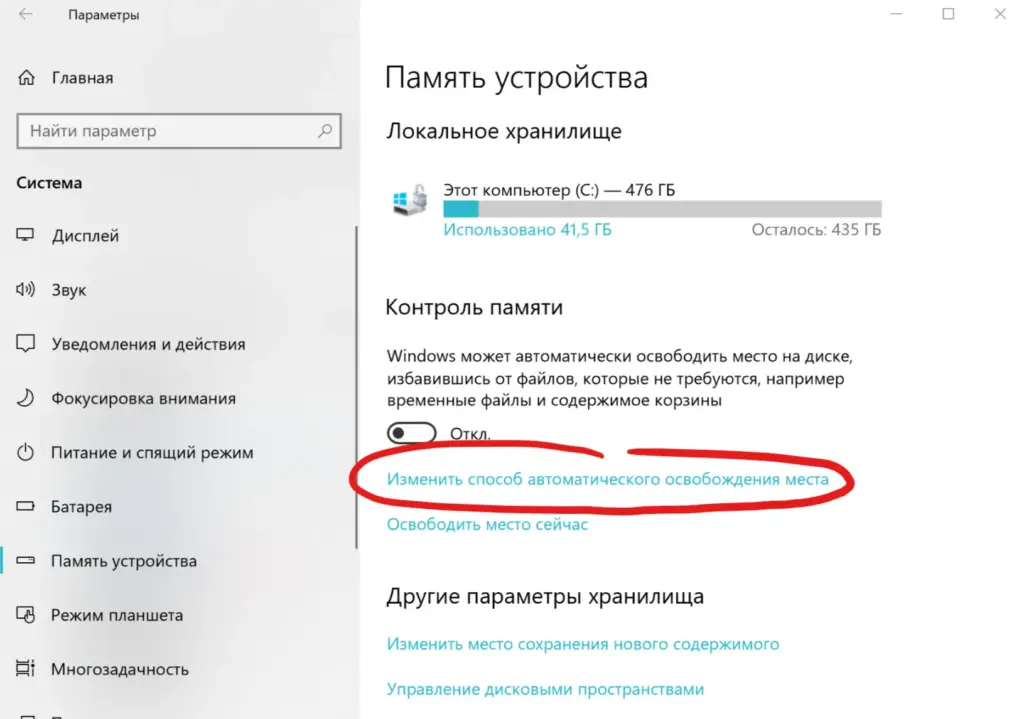Open Режим планшета settings

pos(117,615)
